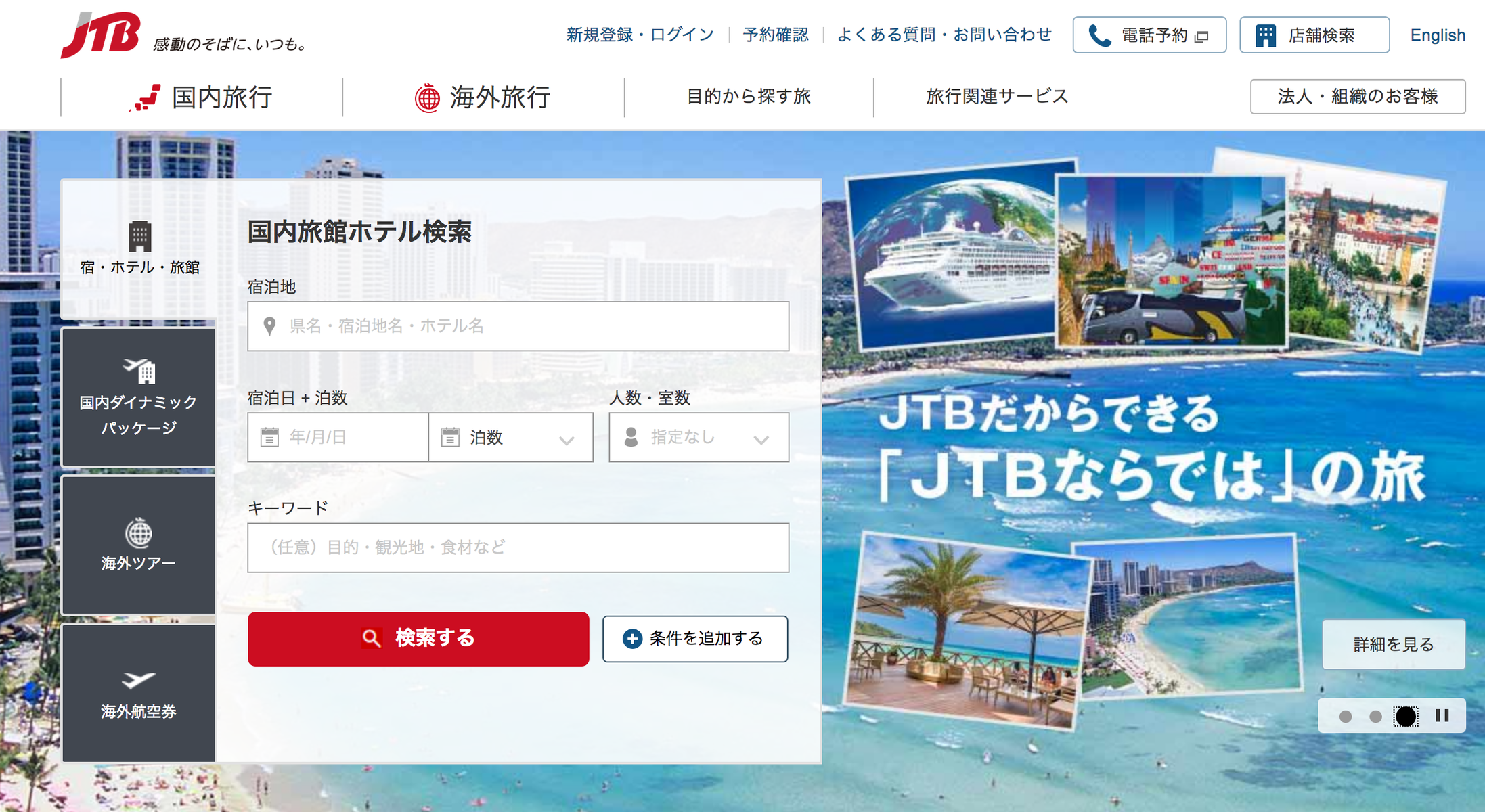Image resolution: width=1485 pixels, height=812 pixels.
Task: Click 詳細を見る on the banner
Action: pyautogui.click(x=1394, y=644)
